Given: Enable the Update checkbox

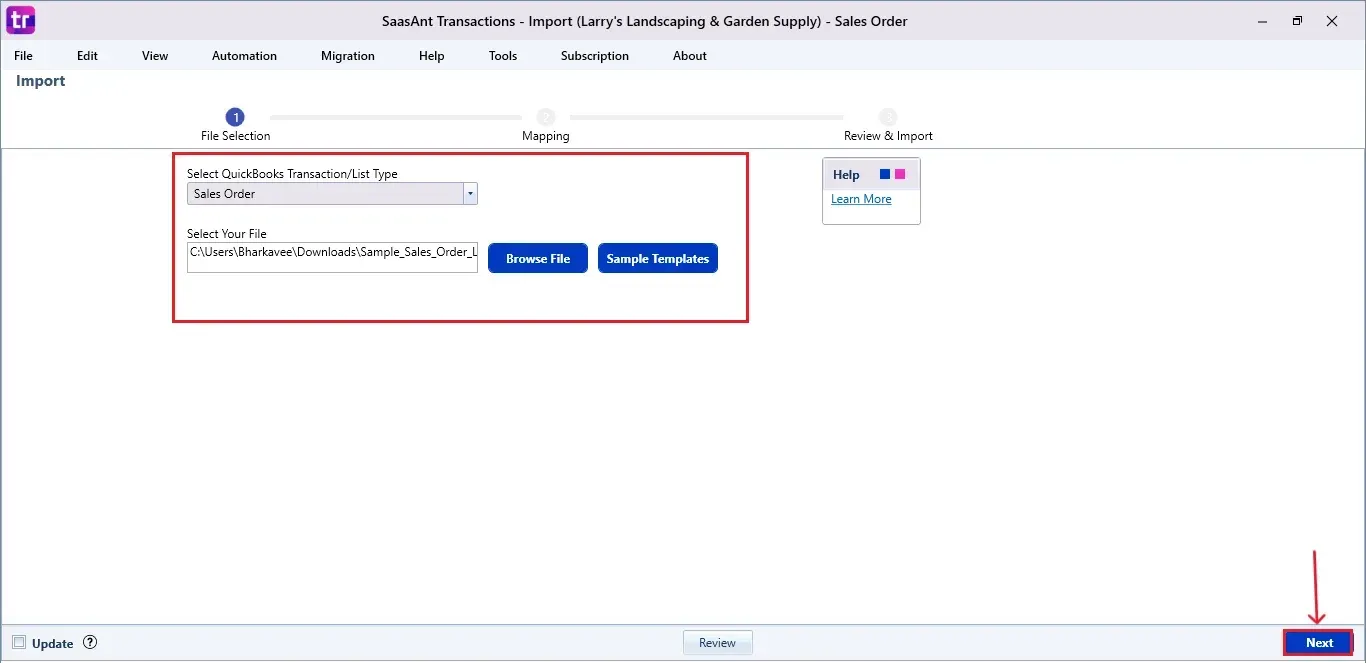Looking at the screenshot, I should 19,643.
